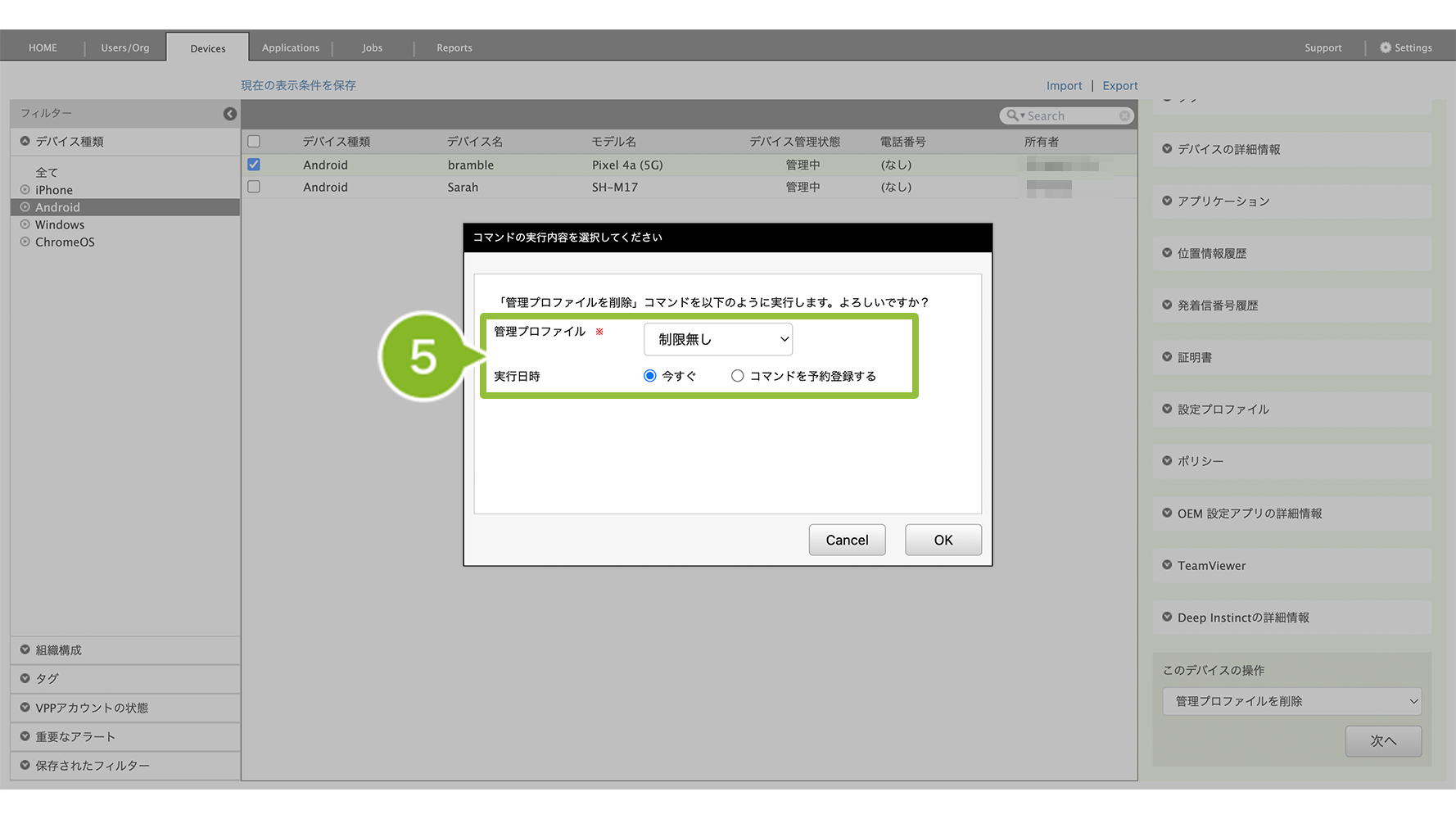Image resolution: width=1456 pixels, height=819 pixels.
Task: Expand the ポリシー panel
Action: tap(1292, 461)
